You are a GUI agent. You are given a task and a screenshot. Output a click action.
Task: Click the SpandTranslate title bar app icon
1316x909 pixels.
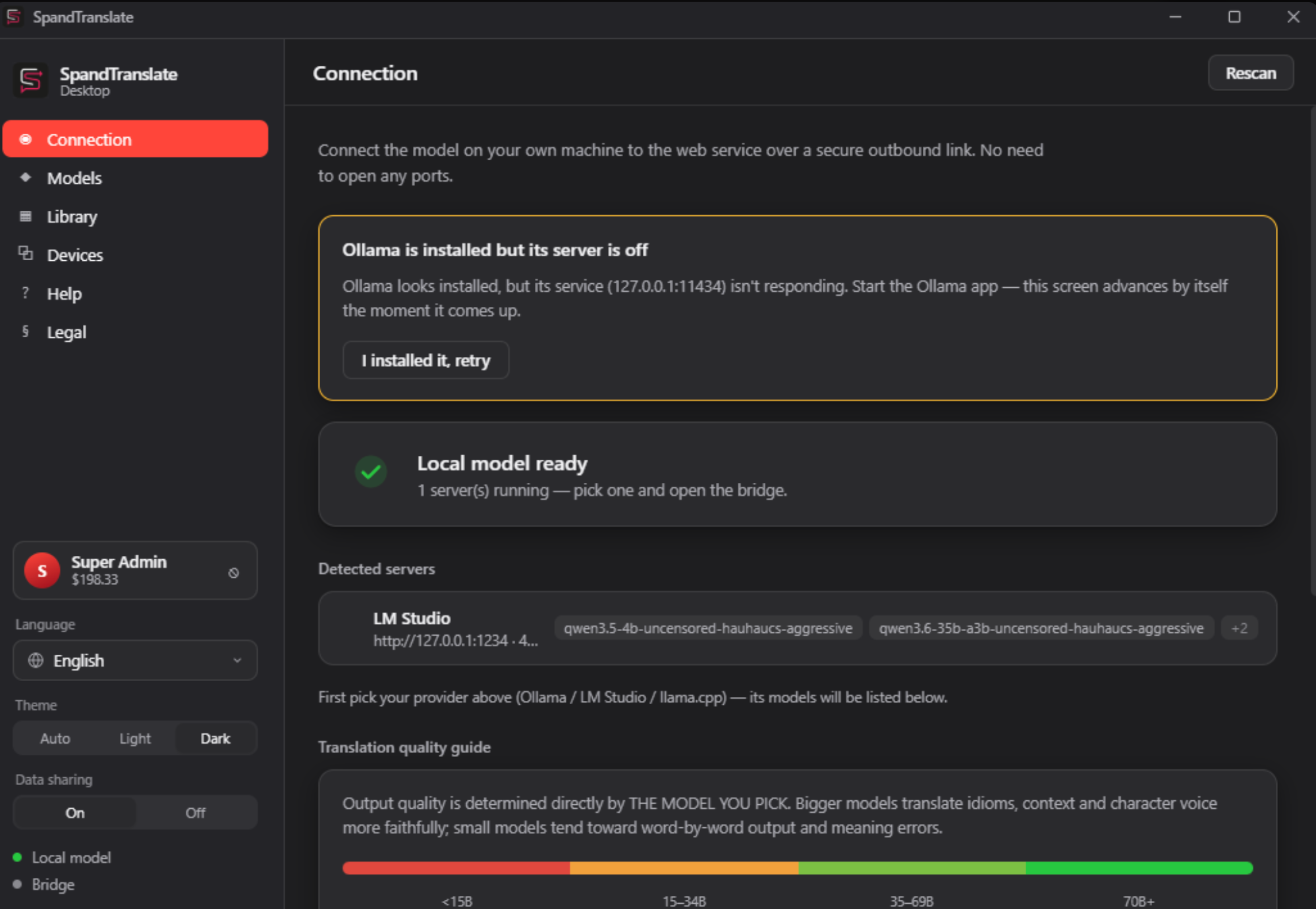14,17
